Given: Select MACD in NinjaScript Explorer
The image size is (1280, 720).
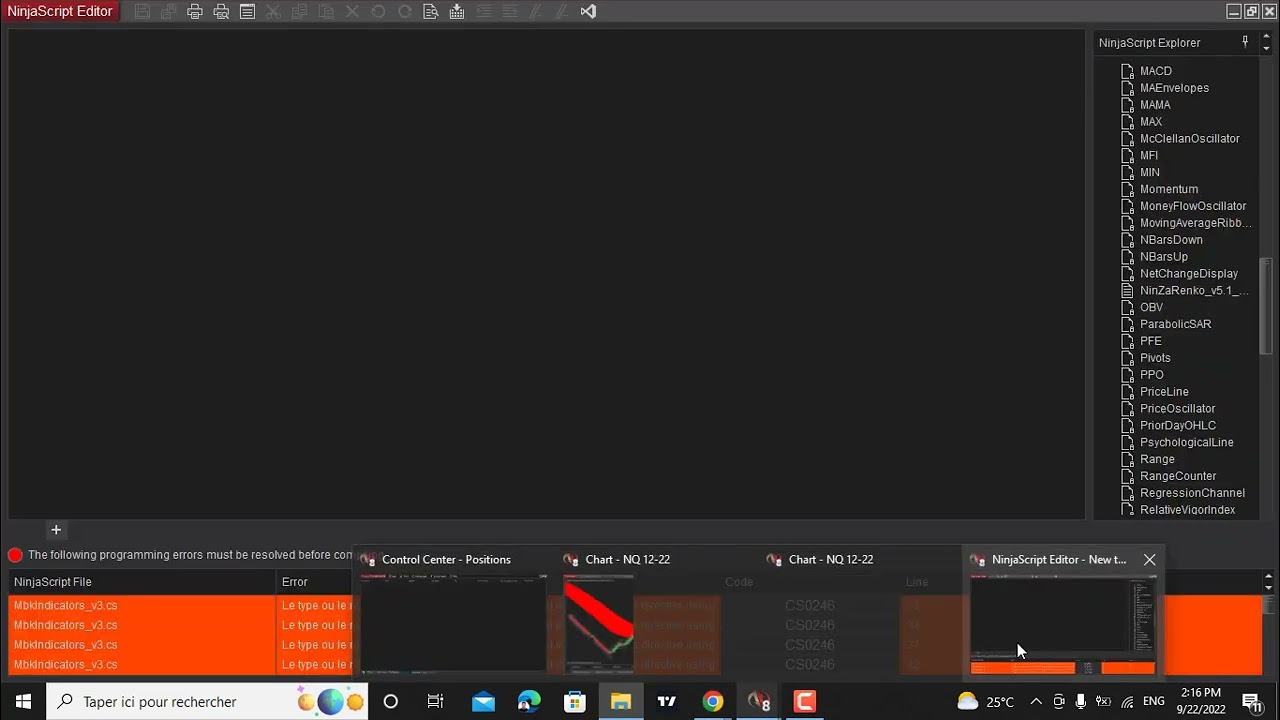Looking at the screenshot, I should pyautogui.click(x=1155, y=71).
